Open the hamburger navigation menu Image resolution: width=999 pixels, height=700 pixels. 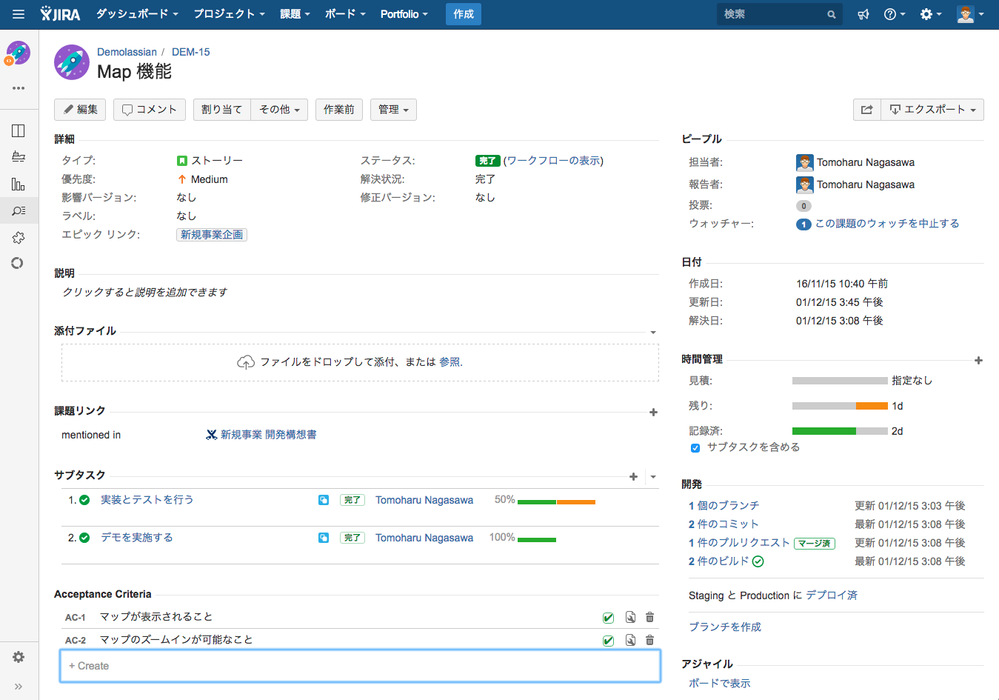click(x=18, y=14)
